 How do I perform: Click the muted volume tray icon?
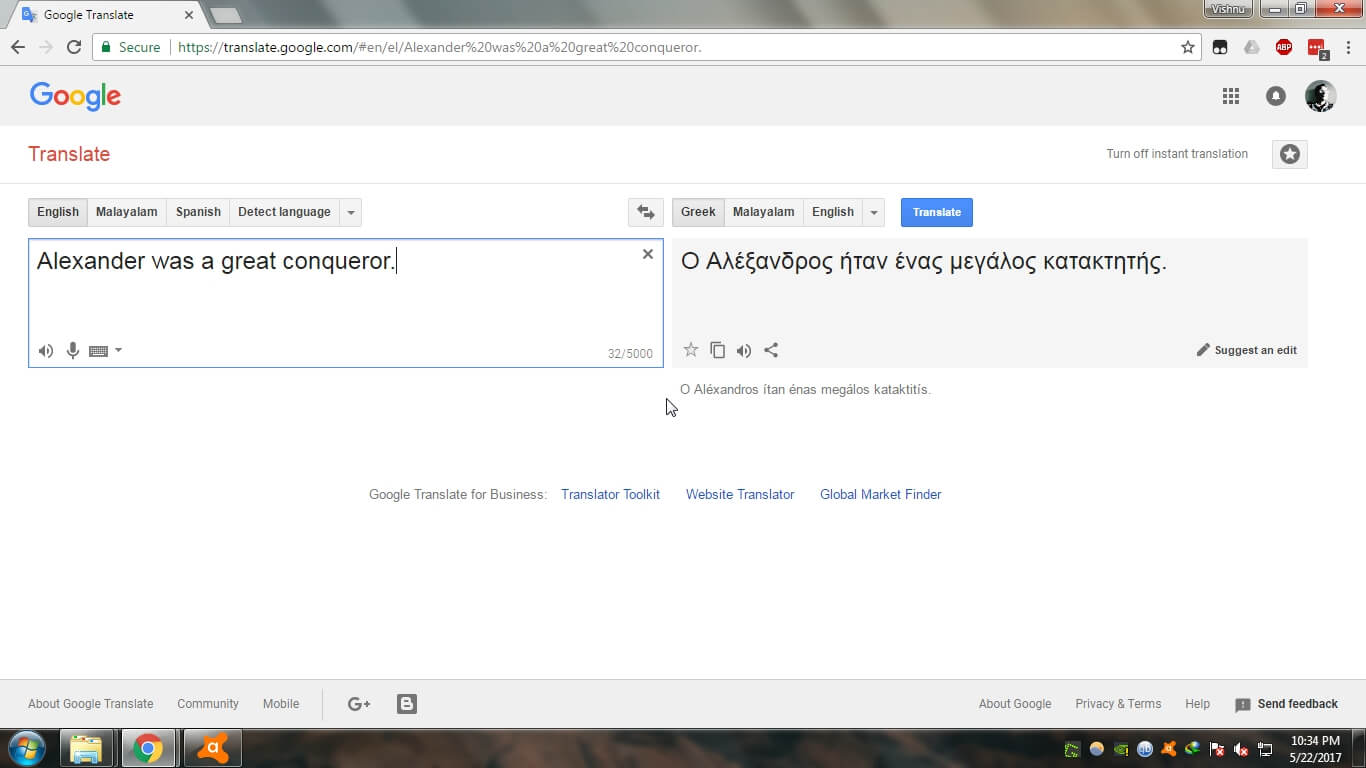[1241, 749]
